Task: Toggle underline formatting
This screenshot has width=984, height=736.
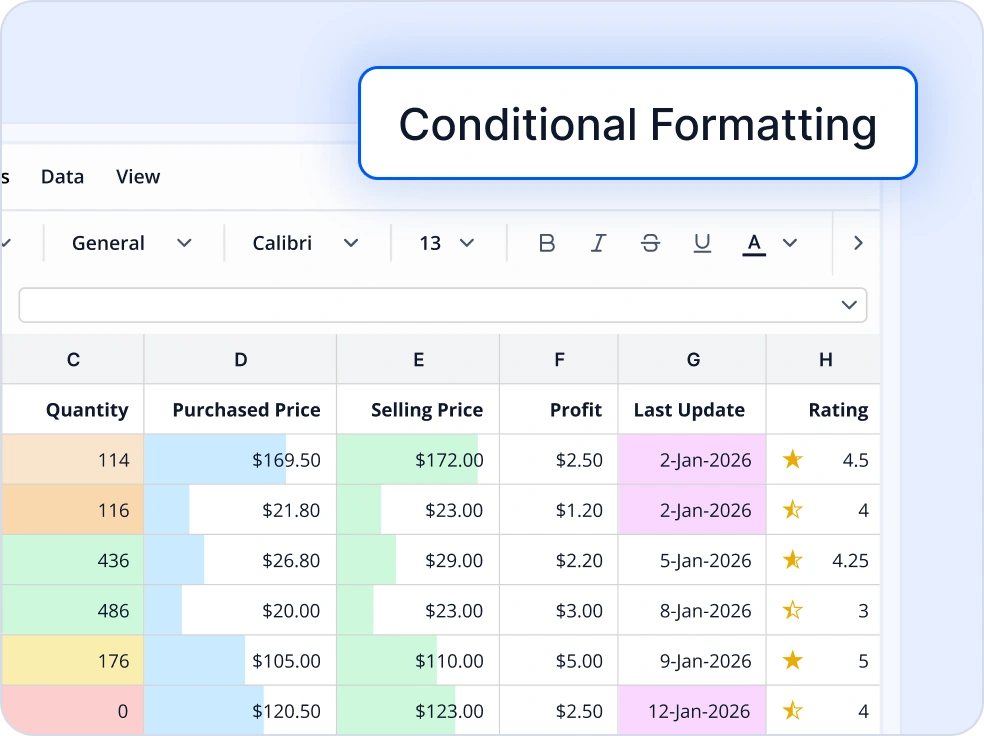Action: point(702,242)
